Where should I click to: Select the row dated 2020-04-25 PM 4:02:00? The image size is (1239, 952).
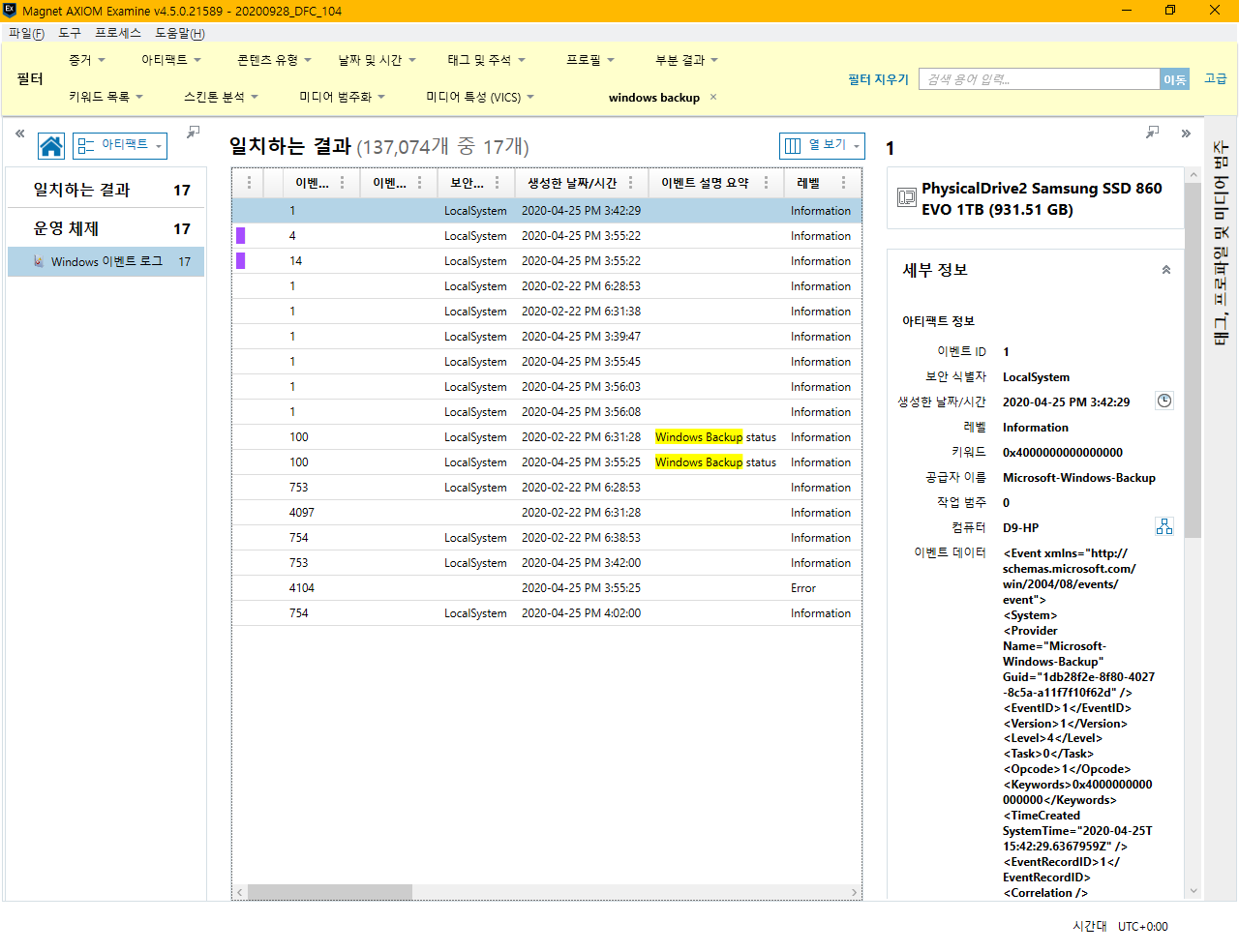[x=547, y=612]
